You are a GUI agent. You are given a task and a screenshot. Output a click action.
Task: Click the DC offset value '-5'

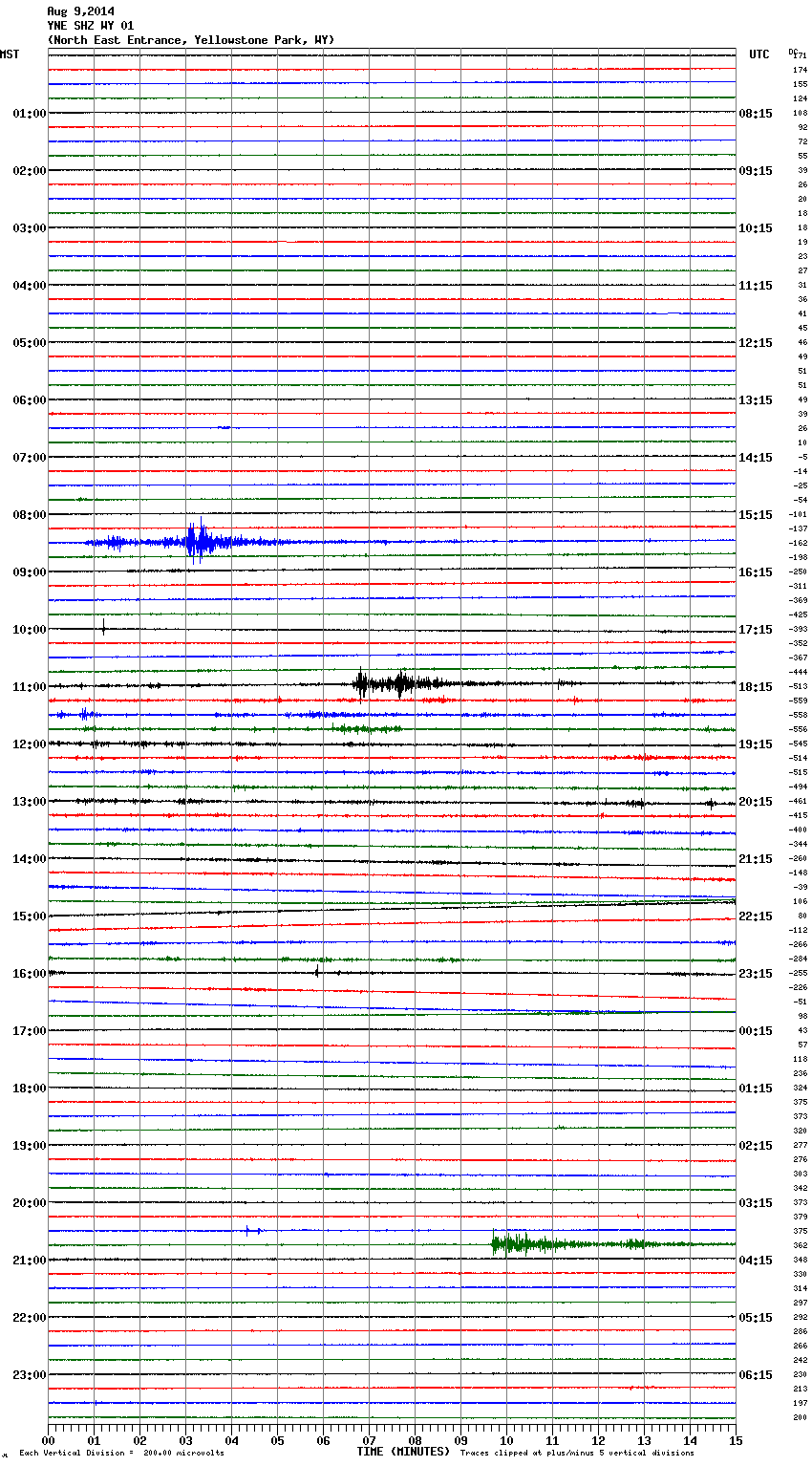coord(802,458)
